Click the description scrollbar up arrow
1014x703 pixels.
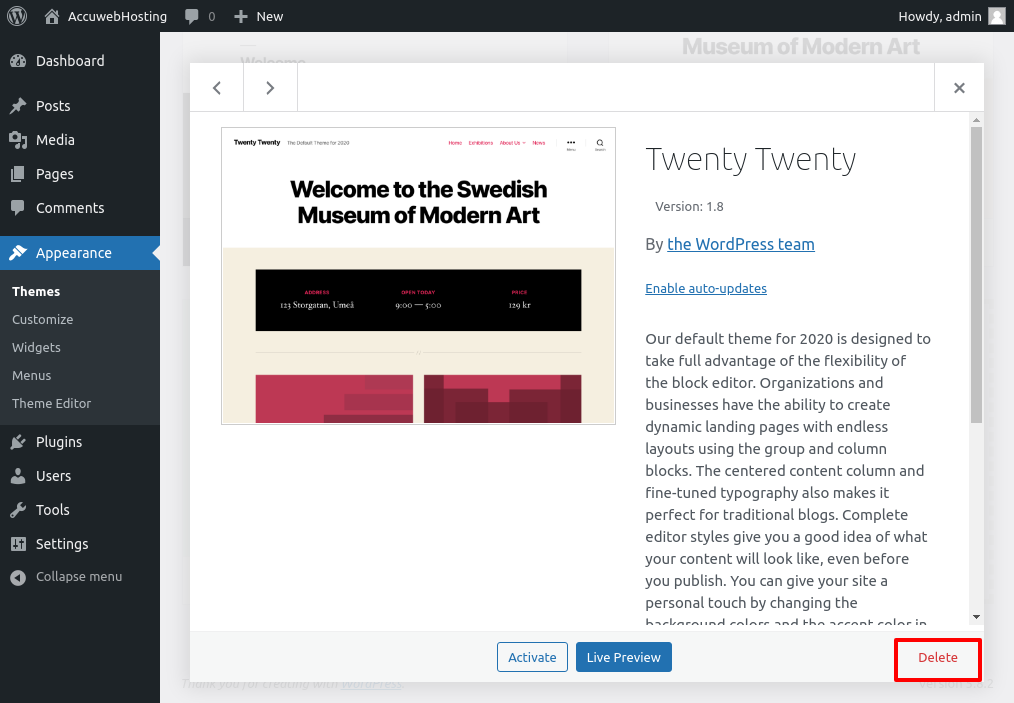[x=976, y=120]
